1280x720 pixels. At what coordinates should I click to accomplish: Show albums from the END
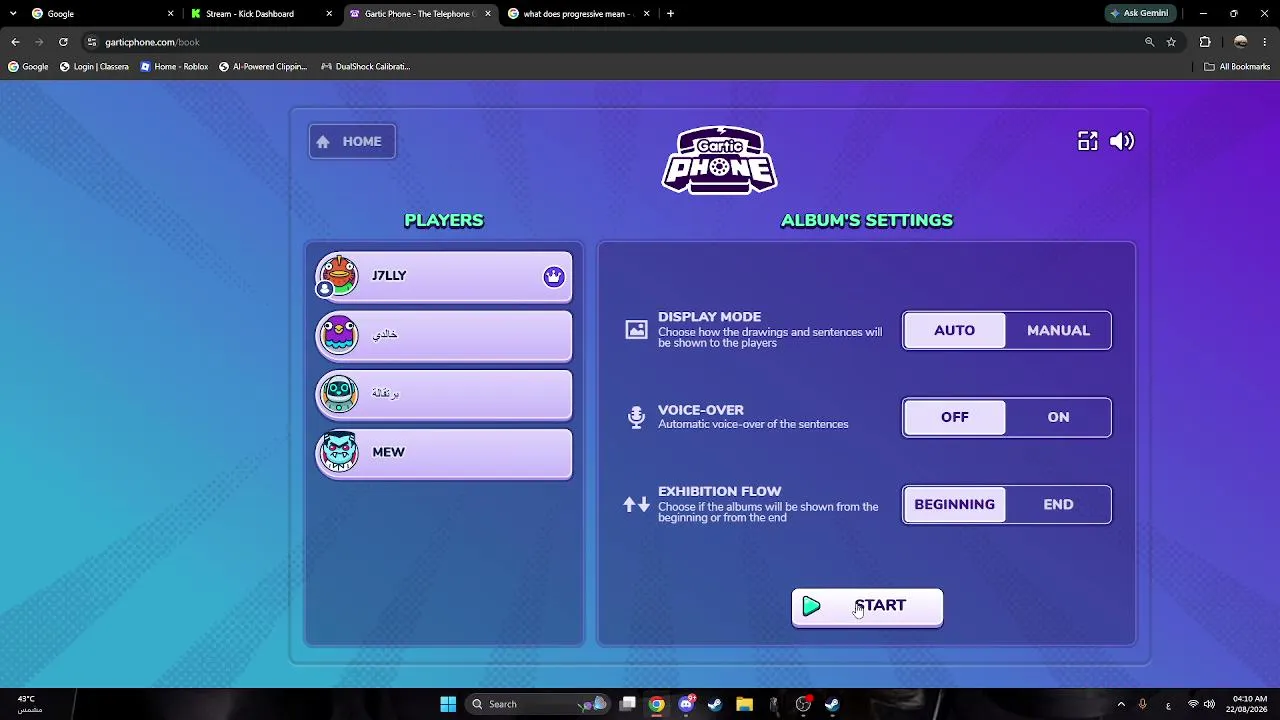pos(1058,504)
